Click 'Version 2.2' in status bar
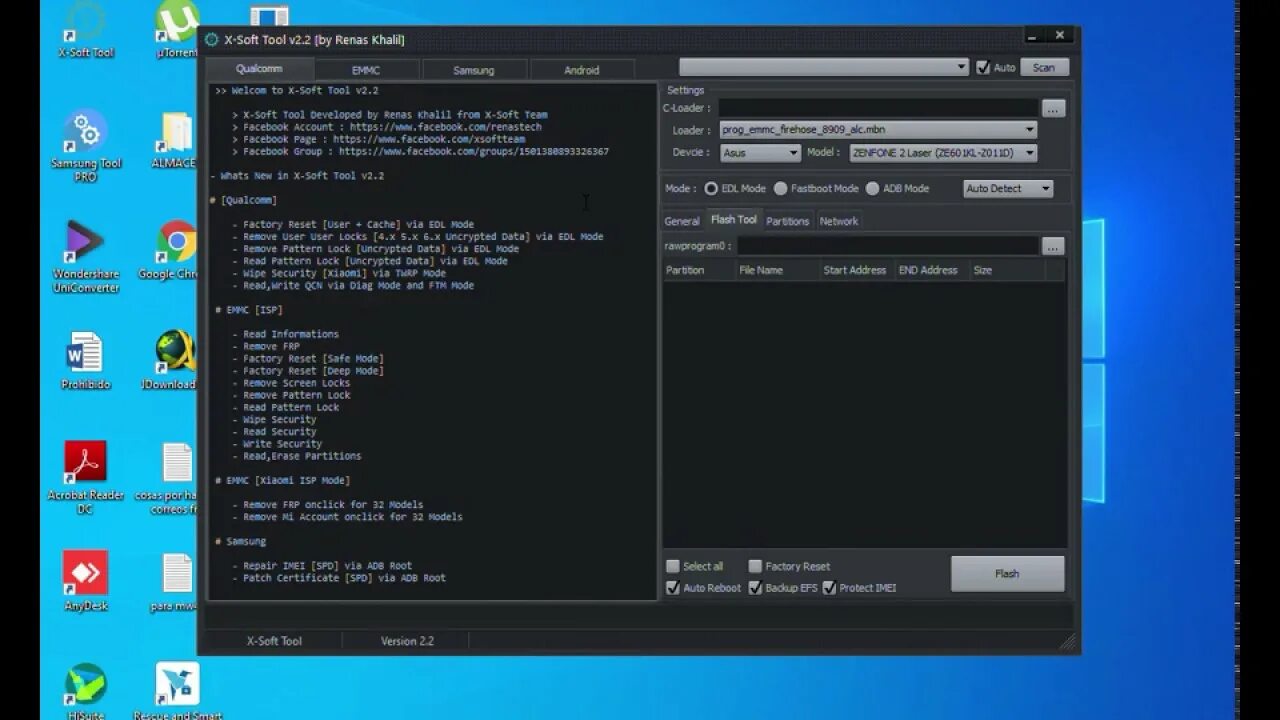Viewport: 1280px width, 720px height. [x=407, y=641]
